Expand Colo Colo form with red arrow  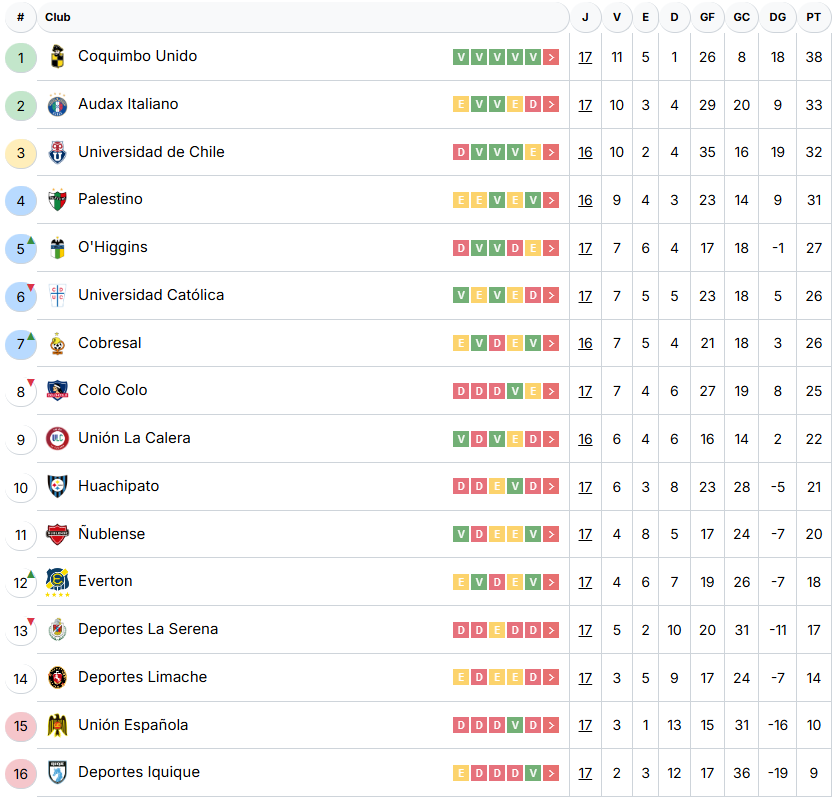(551, 391)
